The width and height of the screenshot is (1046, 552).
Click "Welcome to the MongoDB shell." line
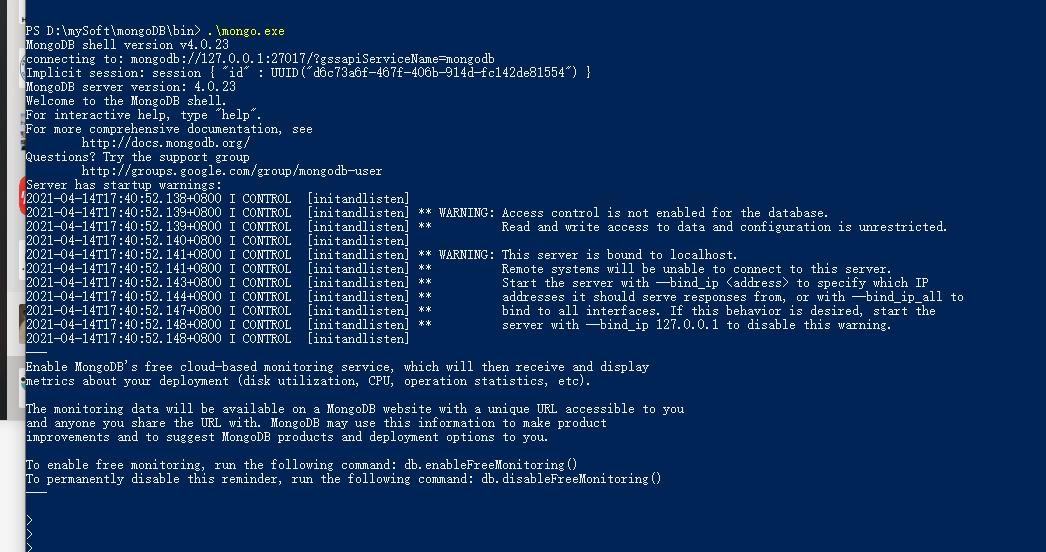[x=126, y=101]
